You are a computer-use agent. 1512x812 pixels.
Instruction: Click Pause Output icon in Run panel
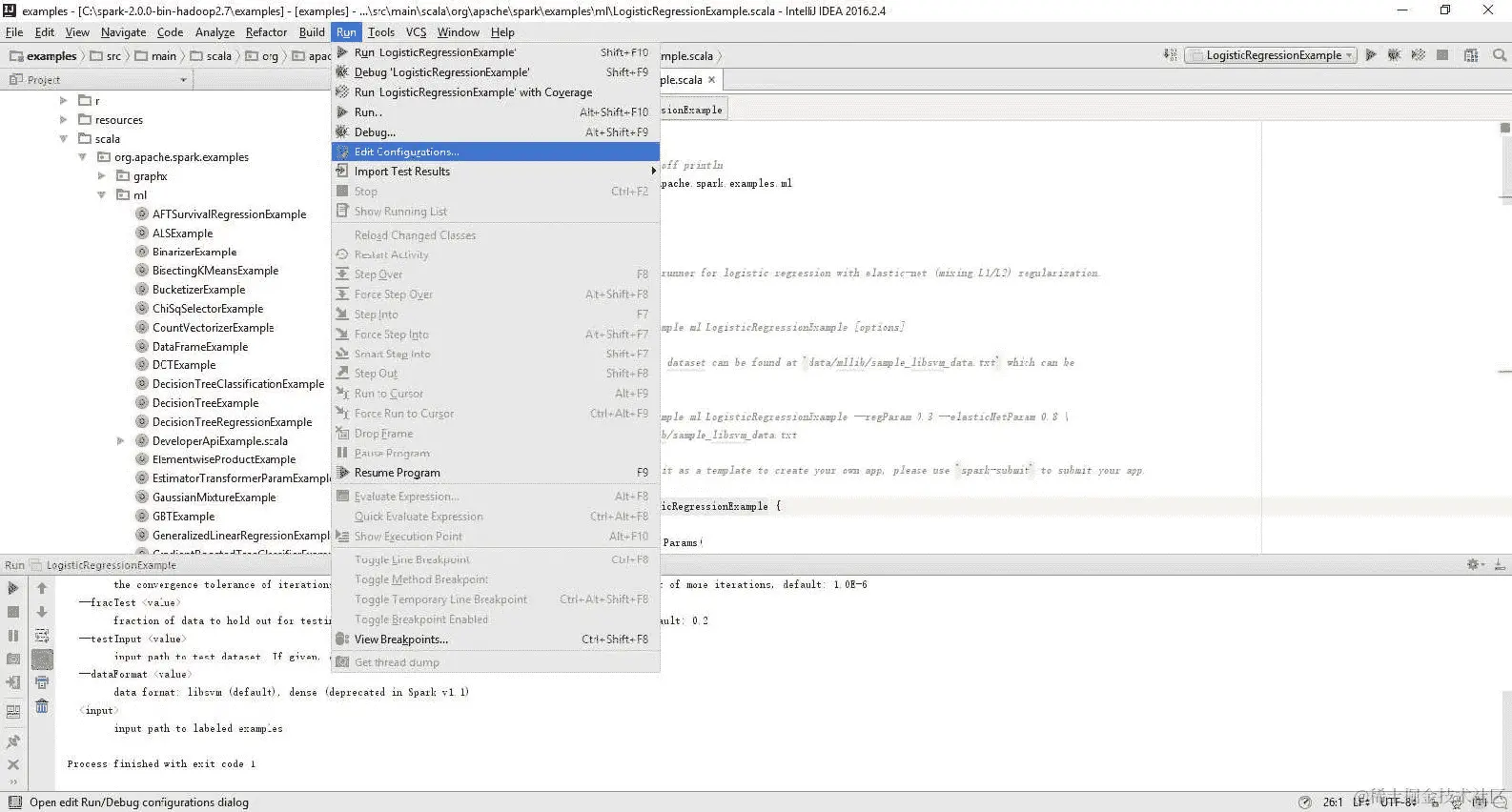(13, 636)
